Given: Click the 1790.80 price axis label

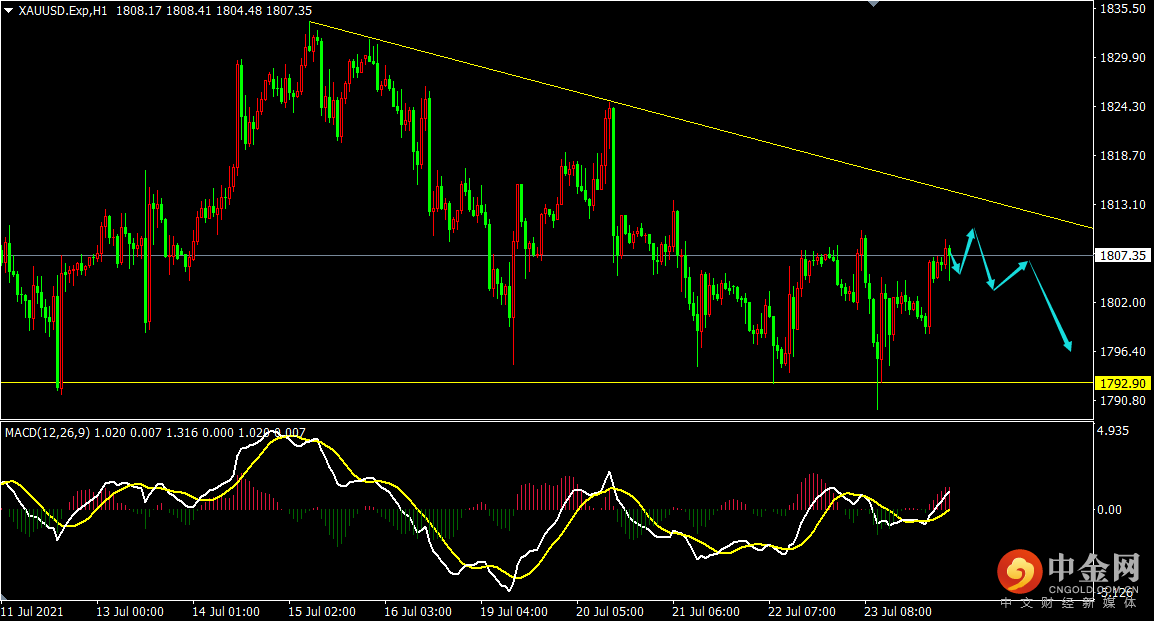Looking at the screenshot, I should 1122,400.
